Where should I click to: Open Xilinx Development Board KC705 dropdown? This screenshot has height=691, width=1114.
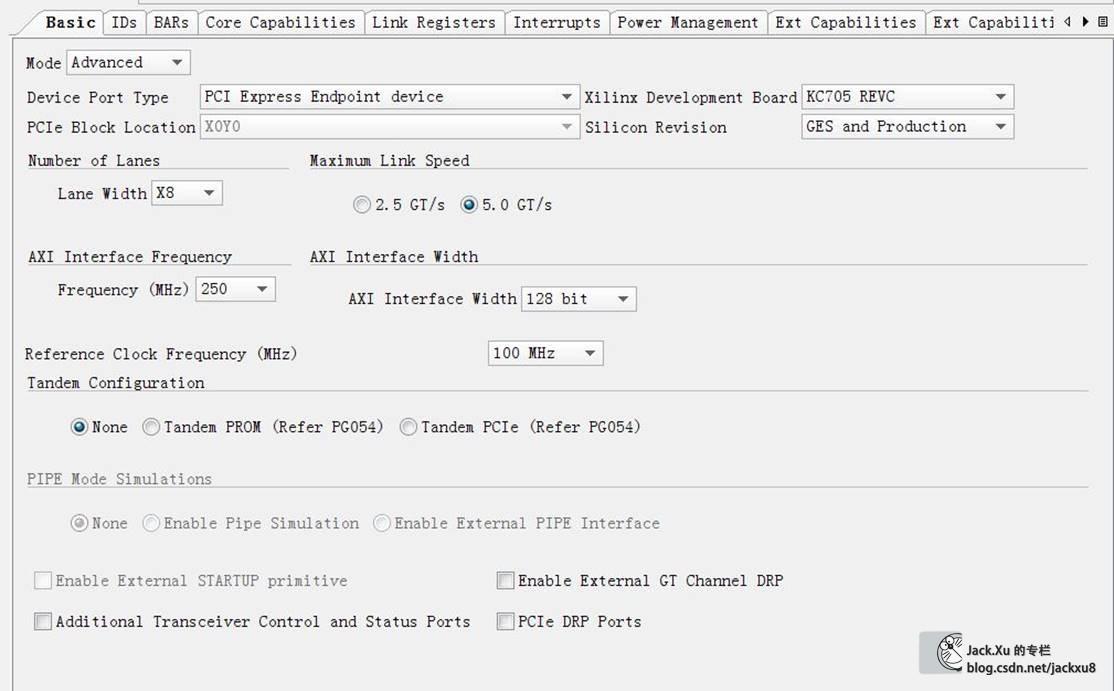(x=1000, y=97)
